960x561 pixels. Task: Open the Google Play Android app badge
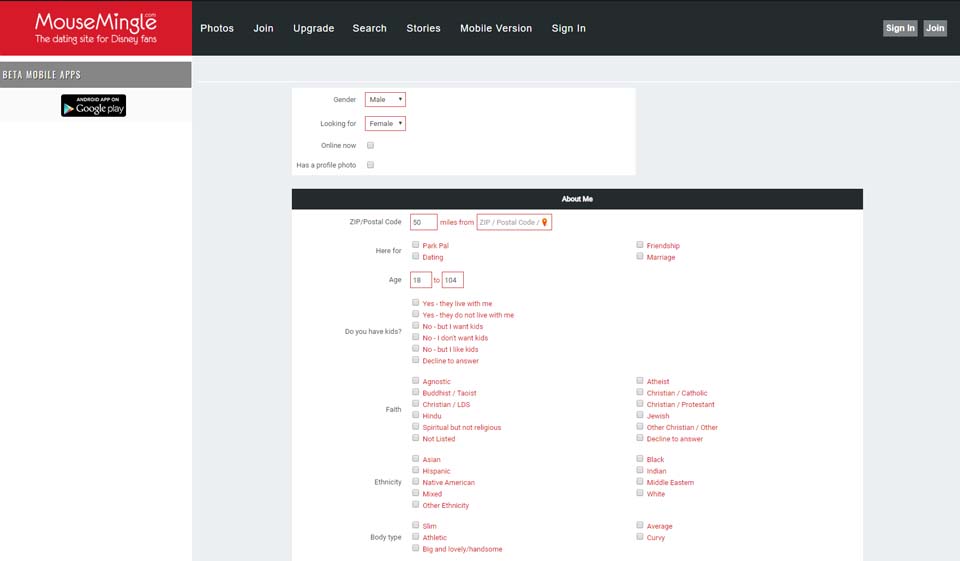pos(93,106)
